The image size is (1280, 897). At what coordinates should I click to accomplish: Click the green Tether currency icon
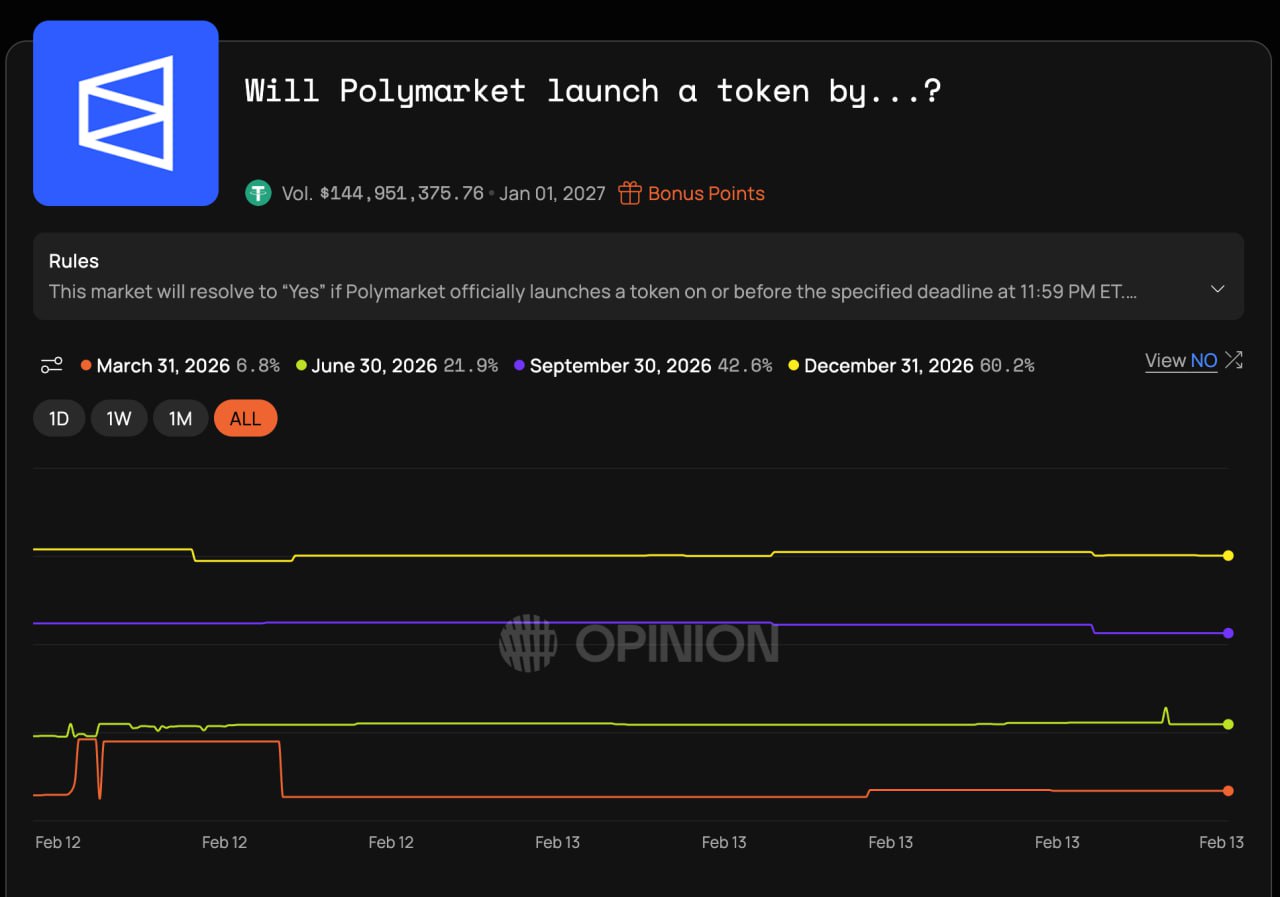258,193
